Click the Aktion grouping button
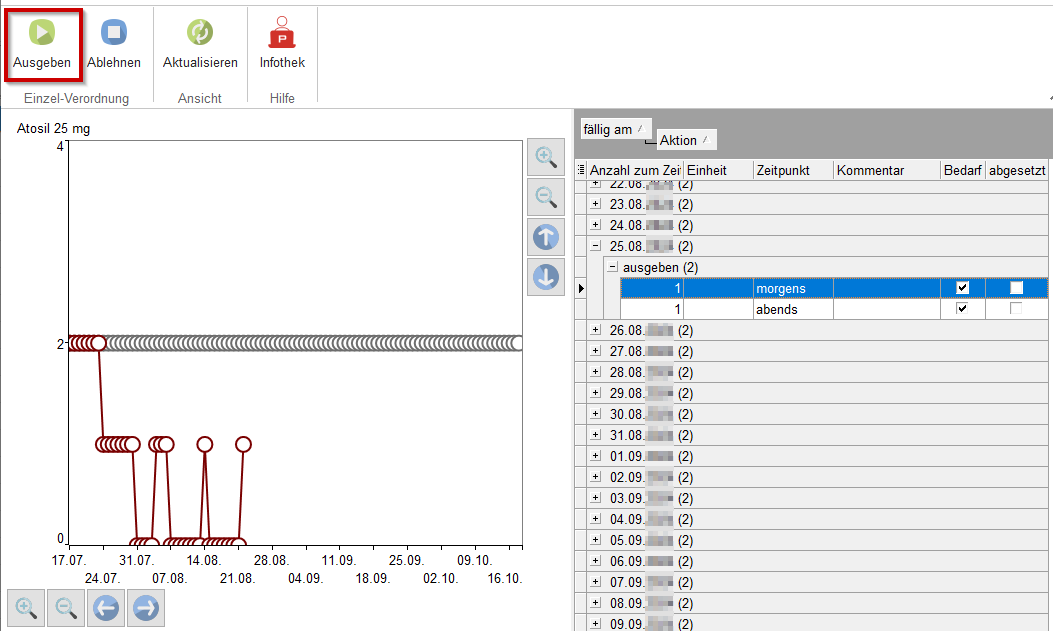The image size is (1053, 631). (x=686, y=140)
